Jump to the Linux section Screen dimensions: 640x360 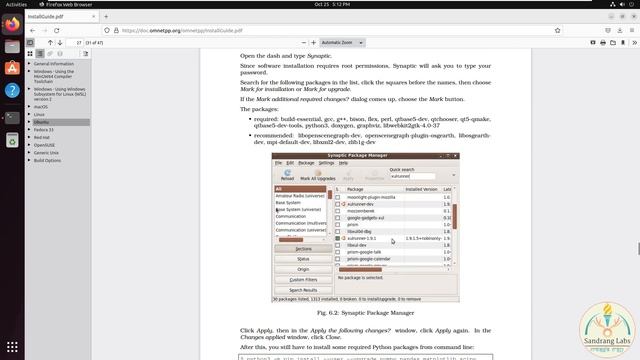pyautogui.click(x=39, y=115)
